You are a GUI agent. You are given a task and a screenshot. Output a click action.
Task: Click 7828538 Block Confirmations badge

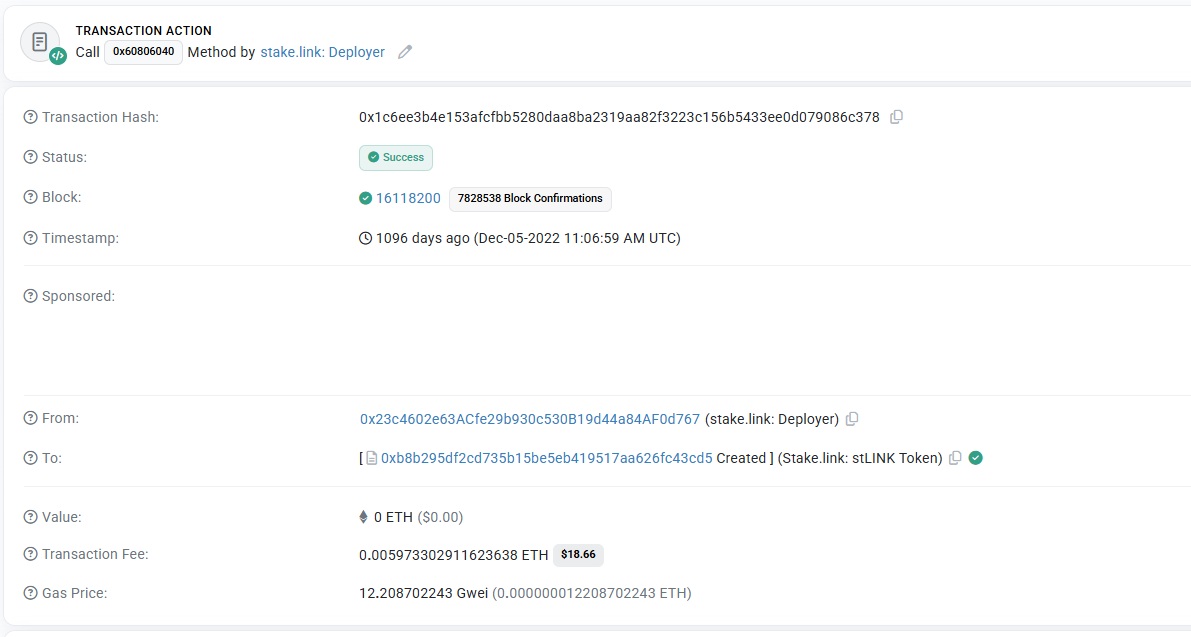click(x=530, y=198)
